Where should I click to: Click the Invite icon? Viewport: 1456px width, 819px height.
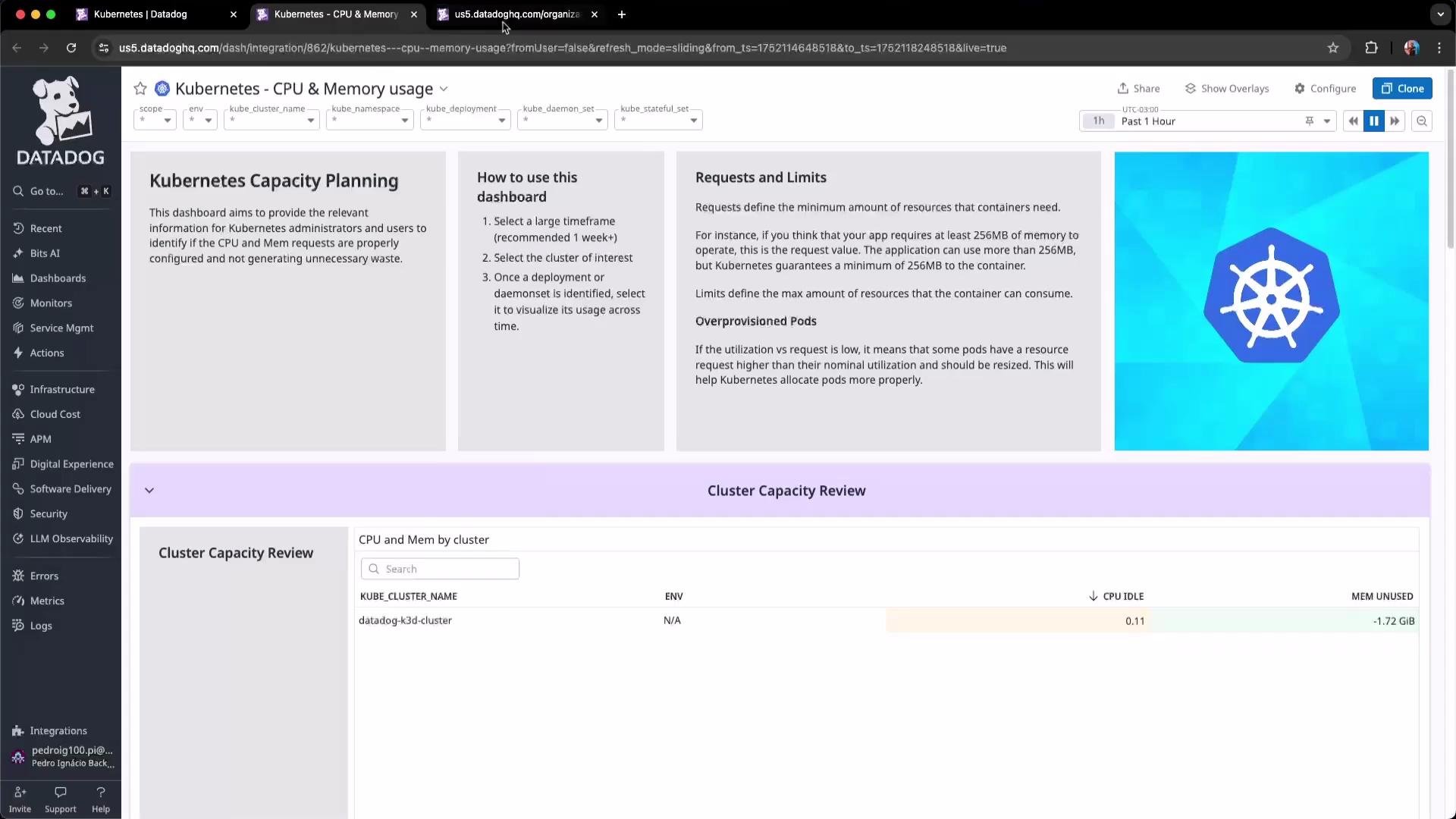[20, 792]
